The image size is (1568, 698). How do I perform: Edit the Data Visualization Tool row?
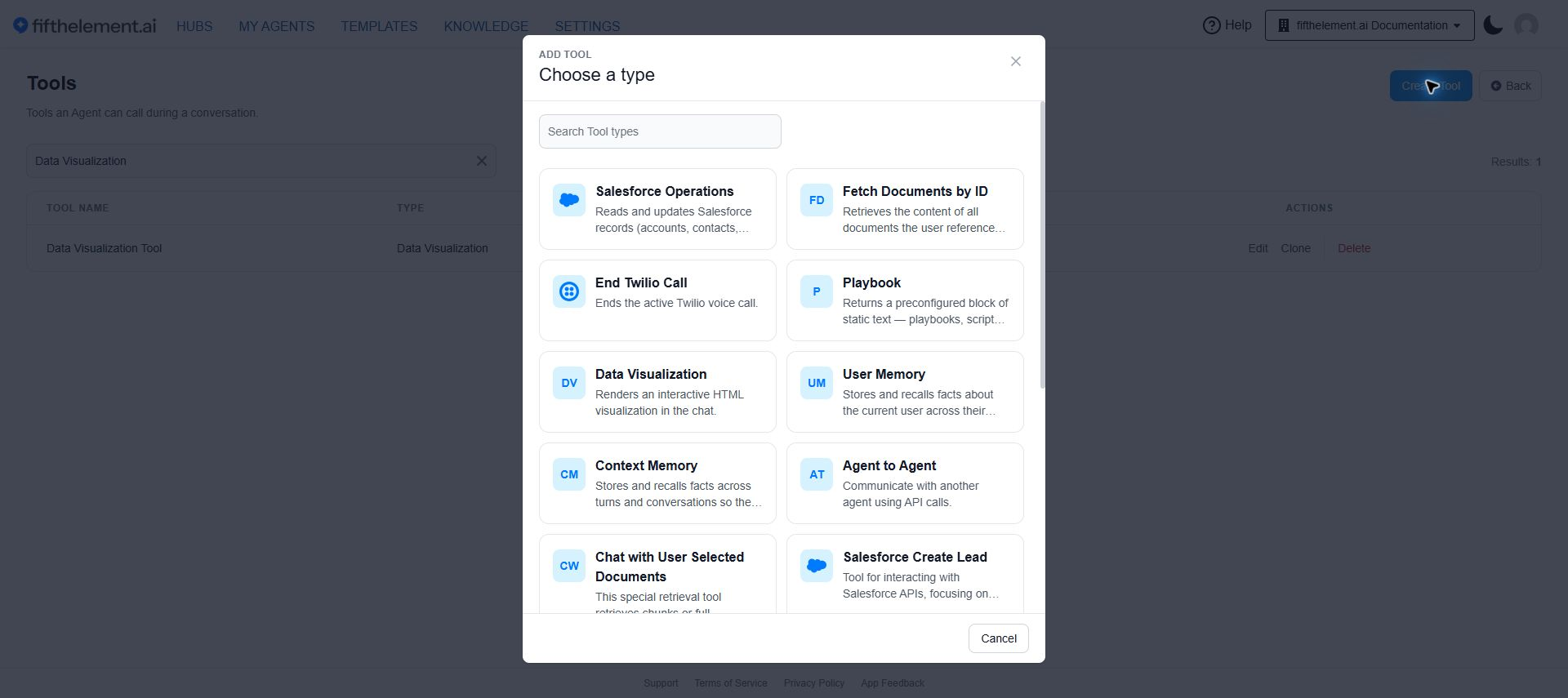[x=1258, y=248]
